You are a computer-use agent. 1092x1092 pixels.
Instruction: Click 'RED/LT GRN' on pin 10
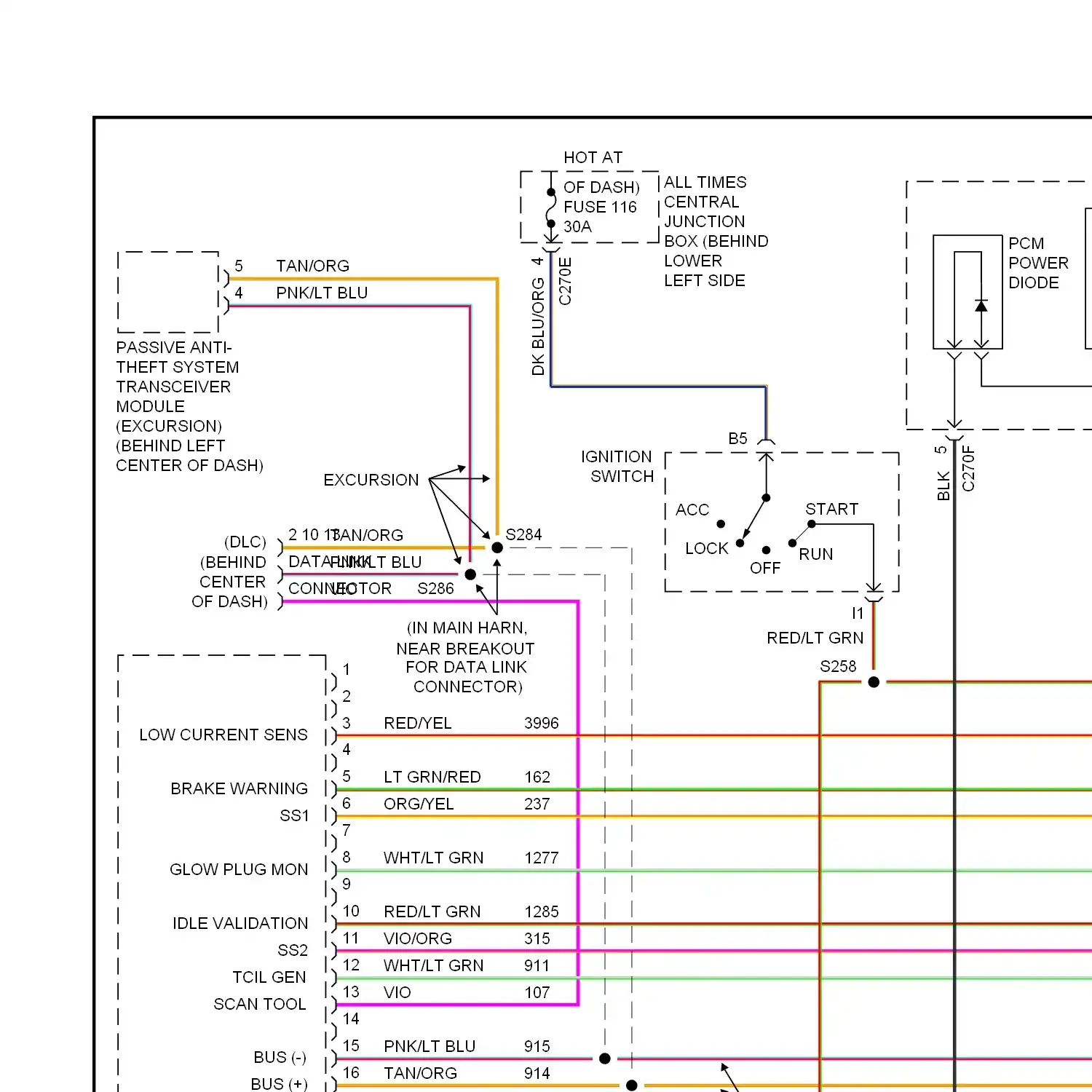pos(432,911)
